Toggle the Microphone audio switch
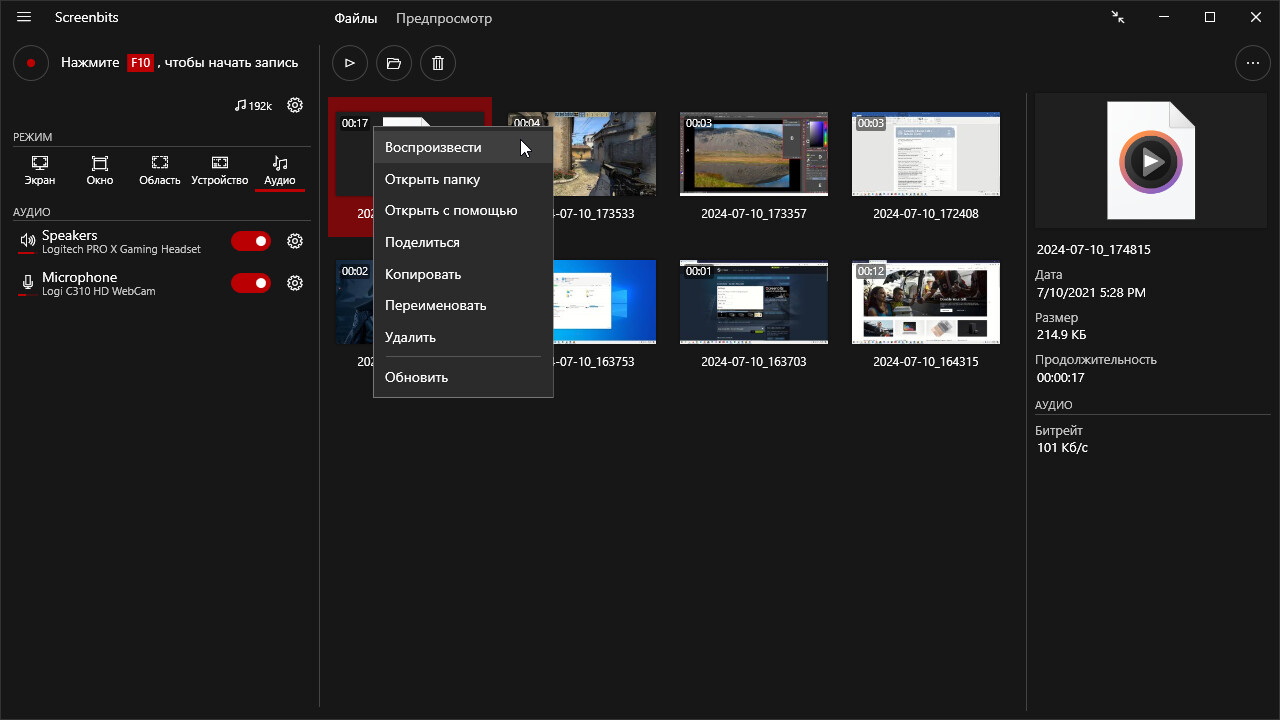1280x720 pixels. [251, 283]
